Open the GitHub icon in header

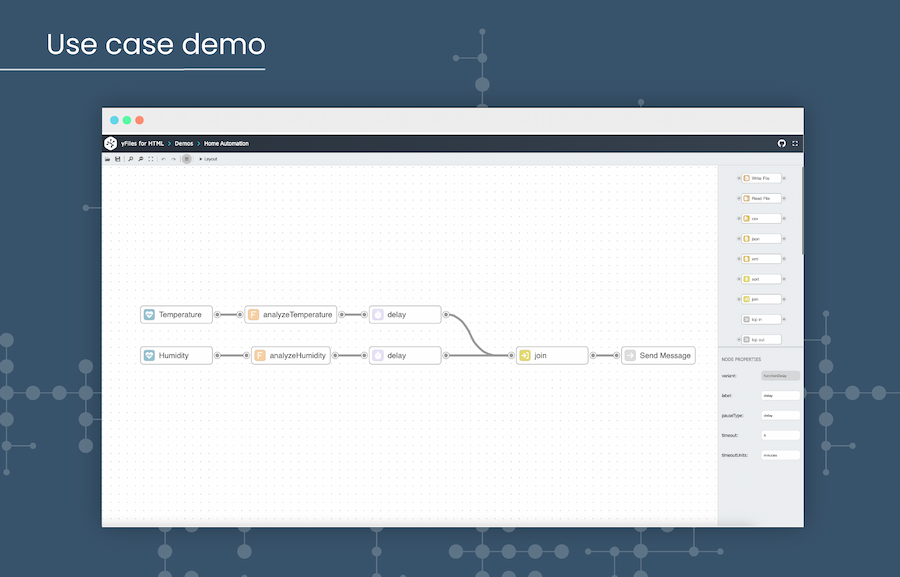coord(782,143)
